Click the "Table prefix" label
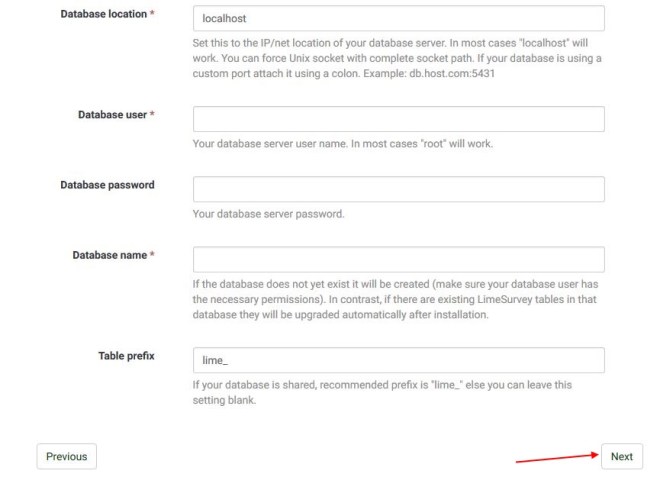This screenshot has height=477, width=660. (x=126, y=355)
